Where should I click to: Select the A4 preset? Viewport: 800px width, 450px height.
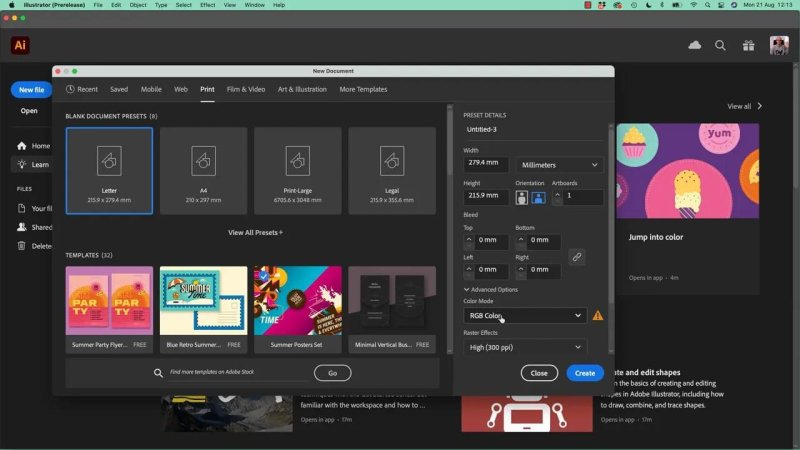204,170
